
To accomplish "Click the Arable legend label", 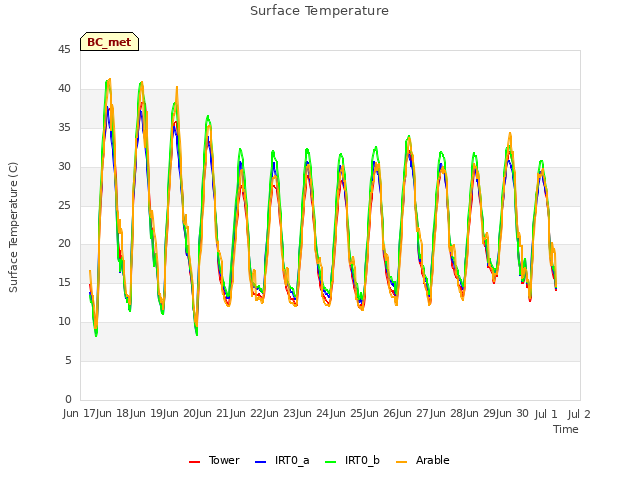I will tap(432, 460).
